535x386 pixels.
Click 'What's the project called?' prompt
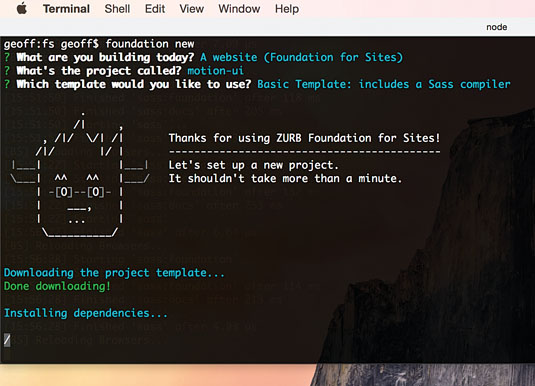click(99, 71)
